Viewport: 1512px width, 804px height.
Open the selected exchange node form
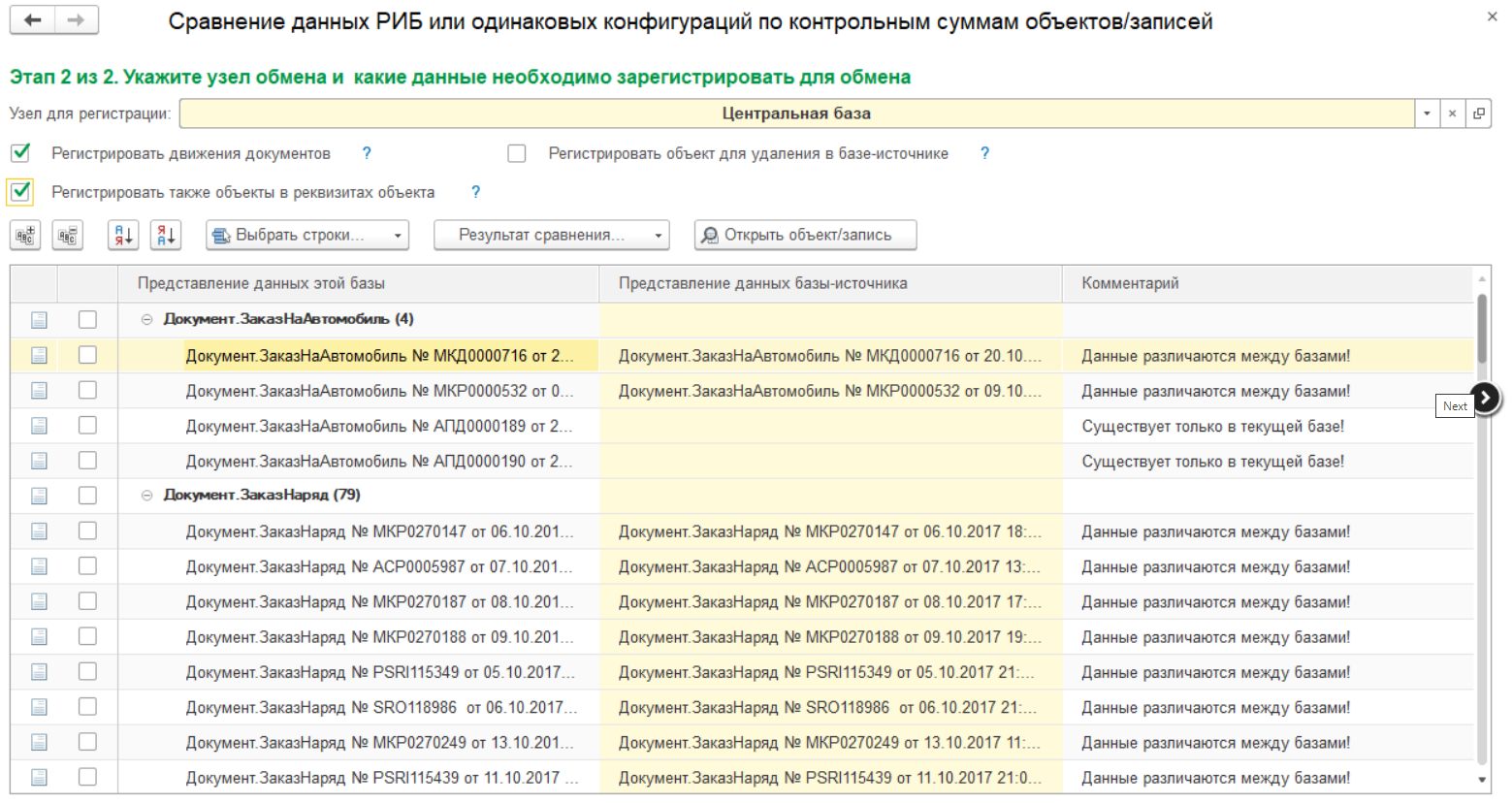(x=1478, y=113)
